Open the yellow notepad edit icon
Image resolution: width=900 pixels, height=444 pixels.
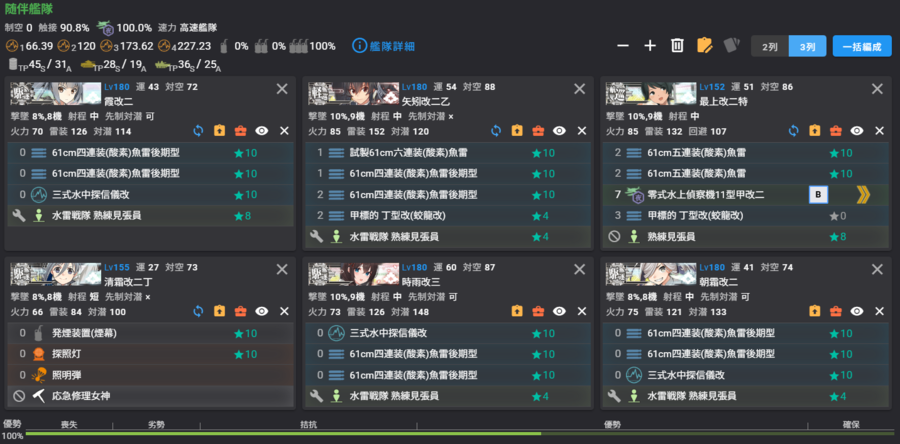pos(704,46)
